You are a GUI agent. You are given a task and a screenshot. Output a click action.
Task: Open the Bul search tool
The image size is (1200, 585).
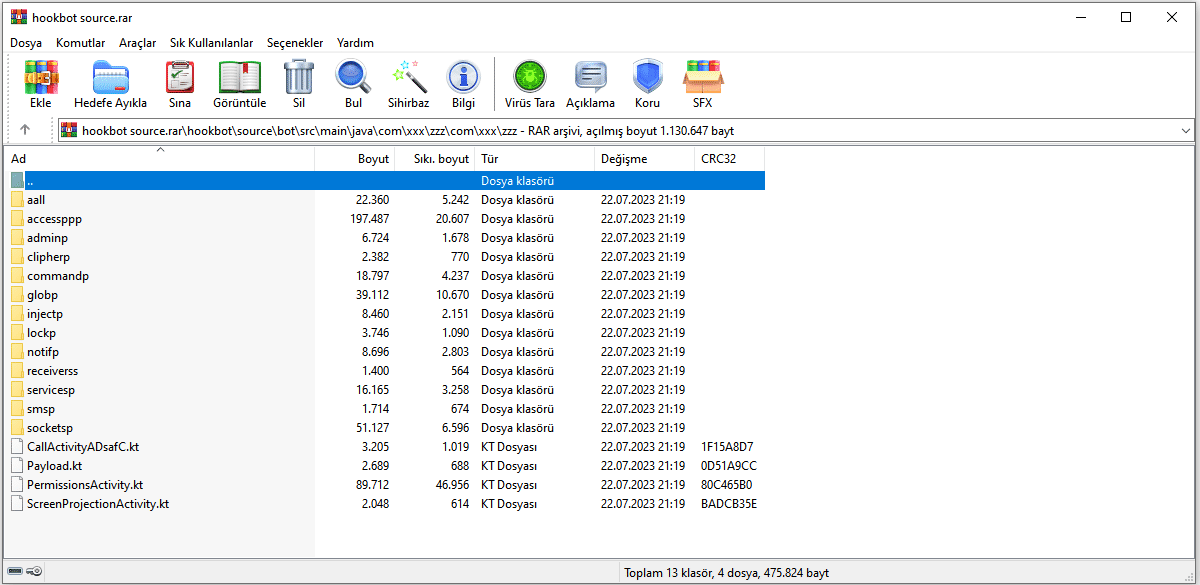coord(353,84)
